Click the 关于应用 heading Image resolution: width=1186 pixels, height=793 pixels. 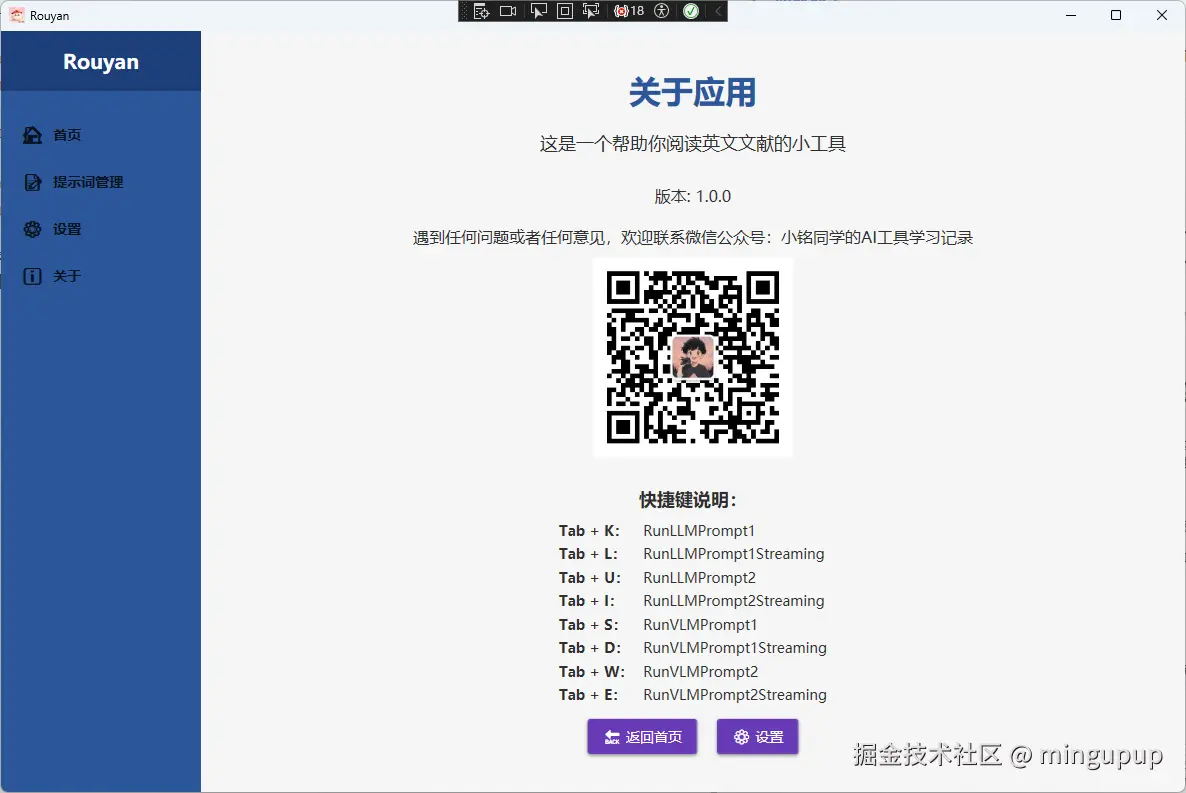click(x=692, y=92)
